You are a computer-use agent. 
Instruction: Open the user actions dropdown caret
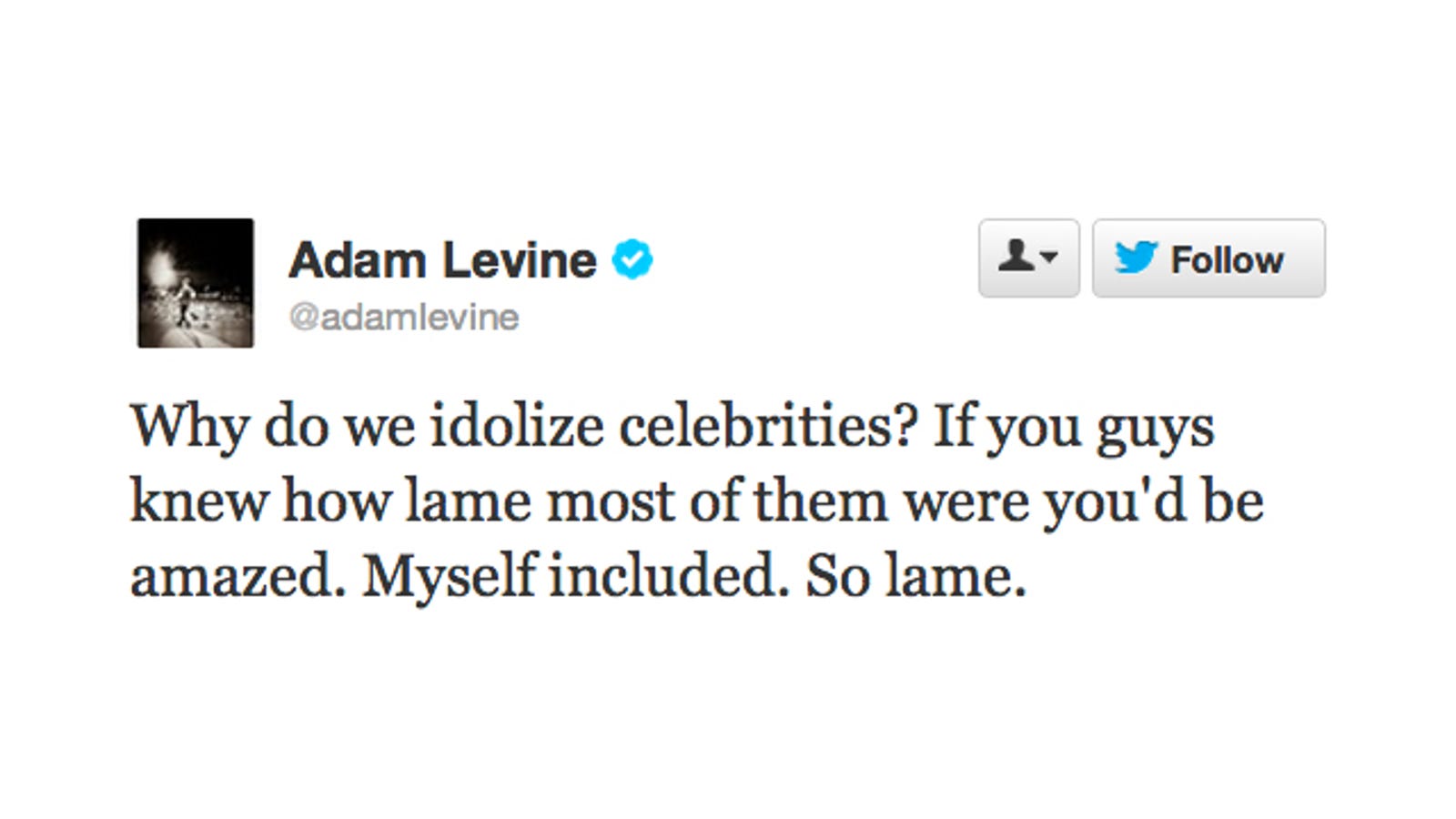[x=1048, y=258]
